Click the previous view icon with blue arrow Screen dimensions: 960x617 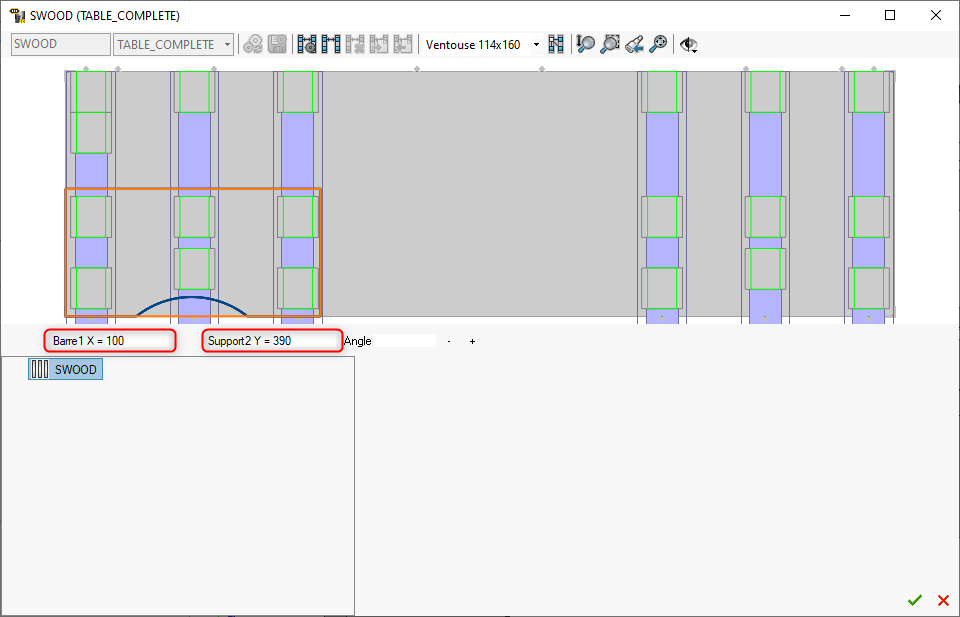coord(634,44)
